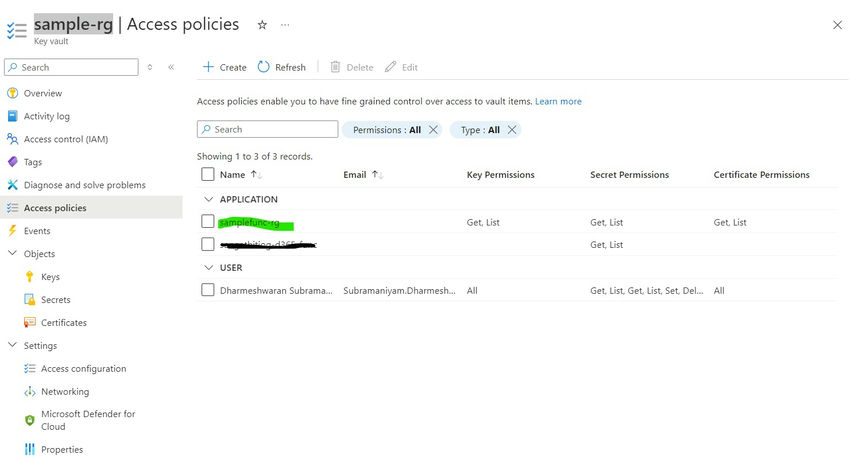Viewport: 850px width, 463px height.
Task: Check the blacked-out application row
Action: click(208, 244)
